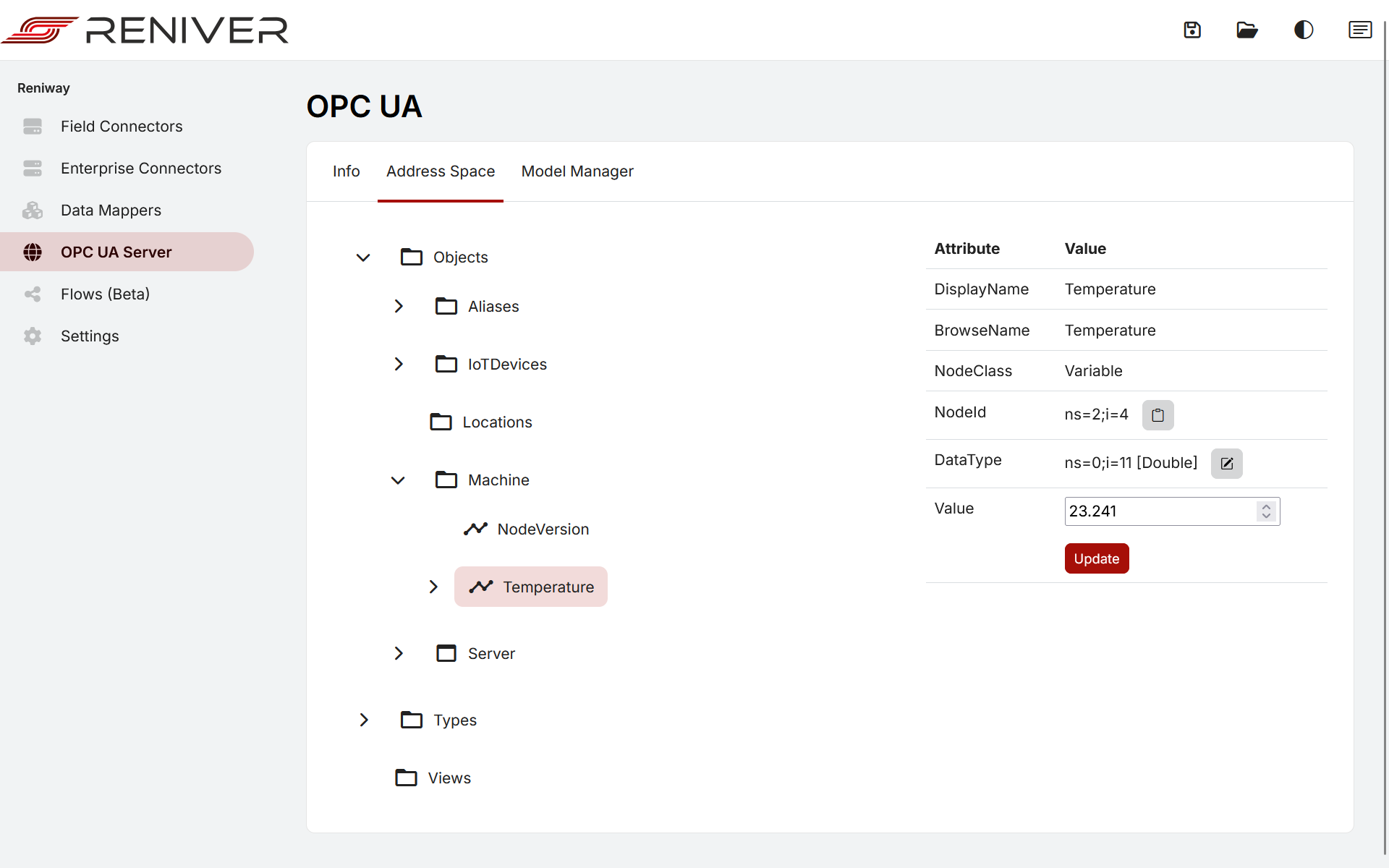Click the save configuration icon
The image size is (1389, 868).
1192,30
